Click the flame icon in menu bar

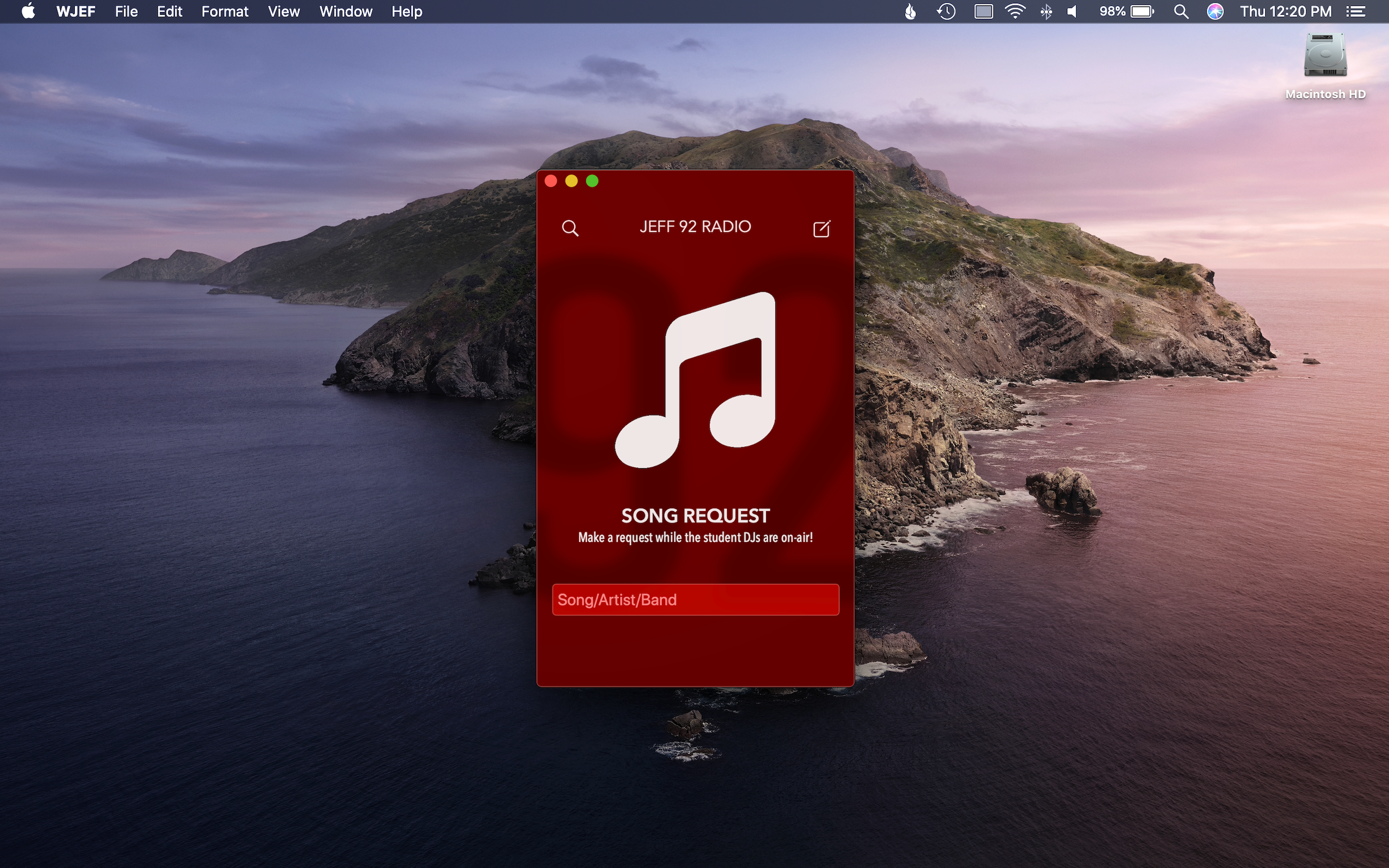pos(910,11)
